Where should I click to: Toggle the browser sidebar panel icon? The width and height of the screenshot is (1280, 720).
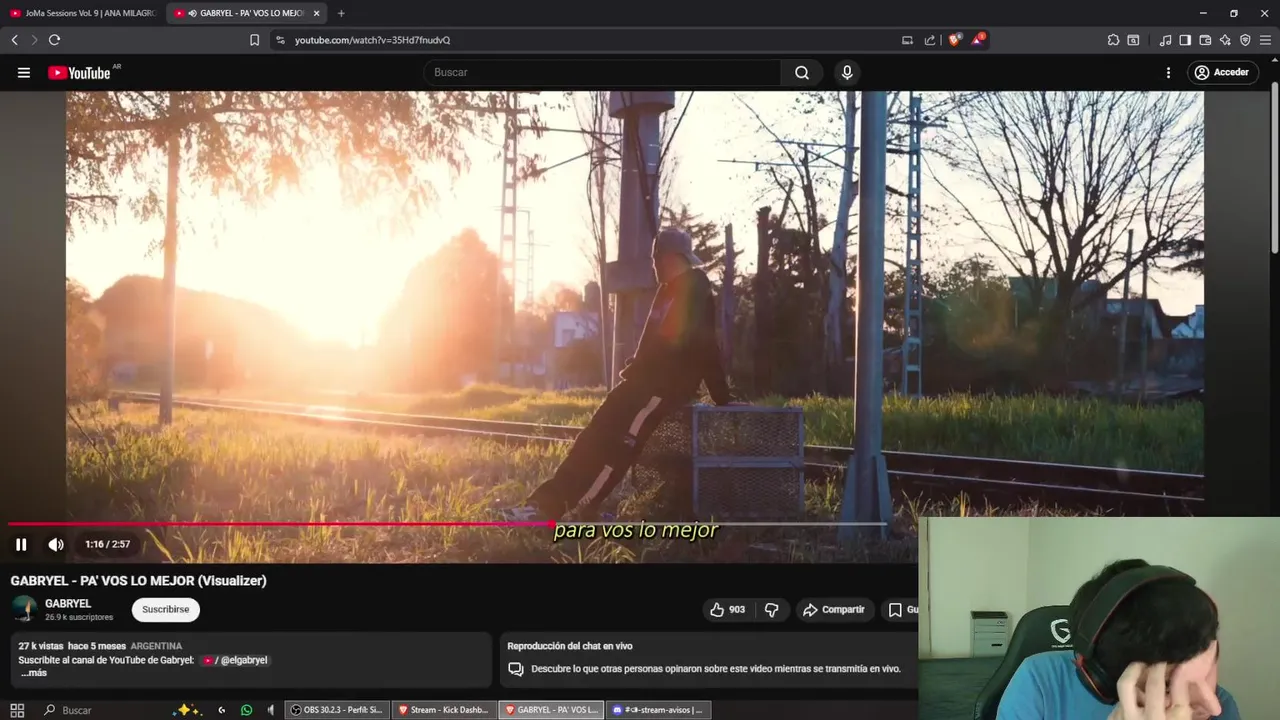click(1185, 40)
